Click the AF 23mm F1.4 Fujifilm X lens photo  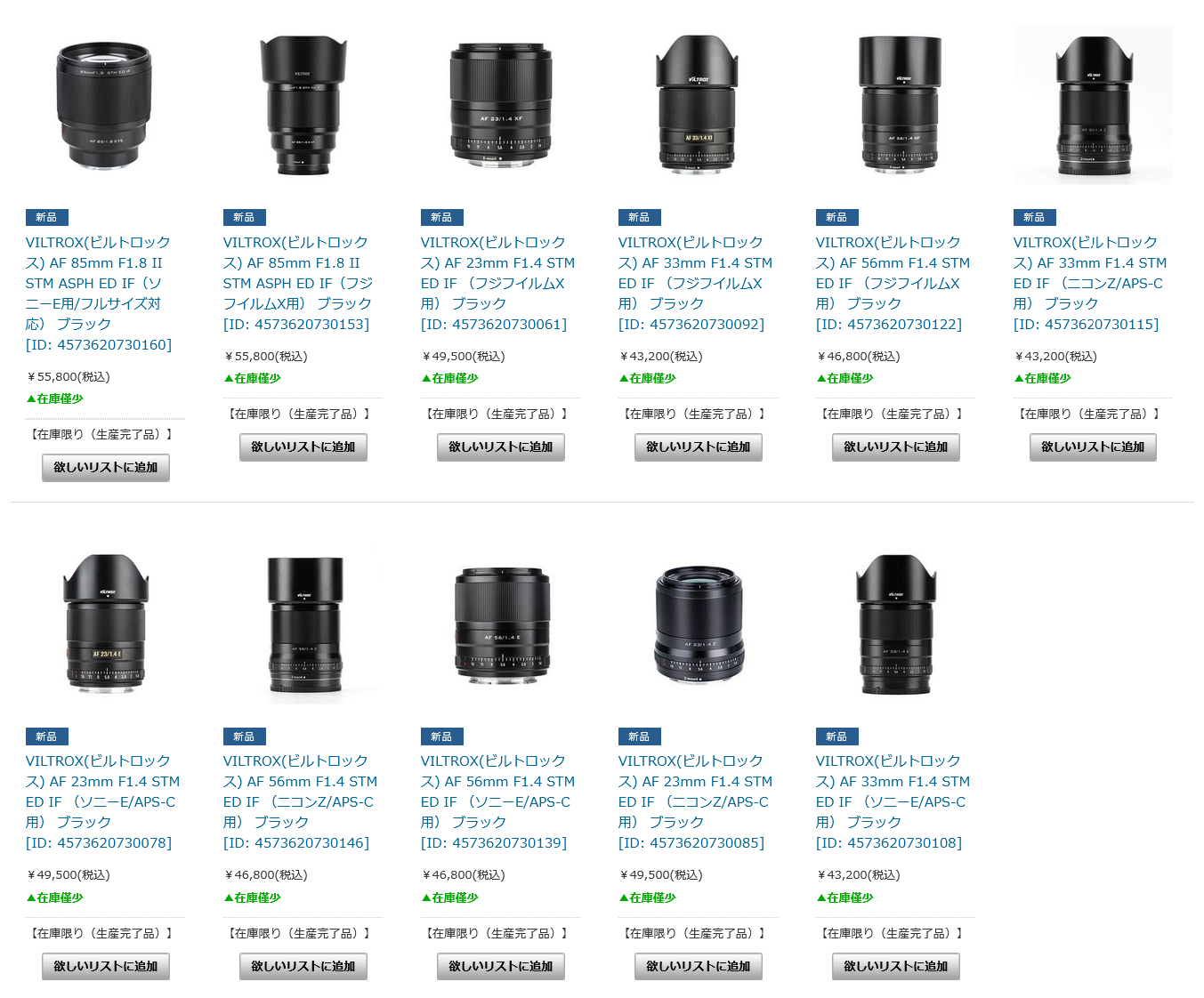[x=500, y=105]
